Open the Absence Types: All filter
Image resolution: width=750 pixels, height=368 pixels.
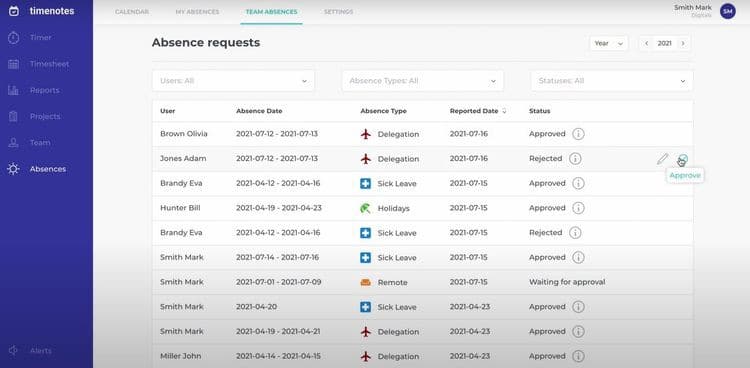tap(423, 81)
